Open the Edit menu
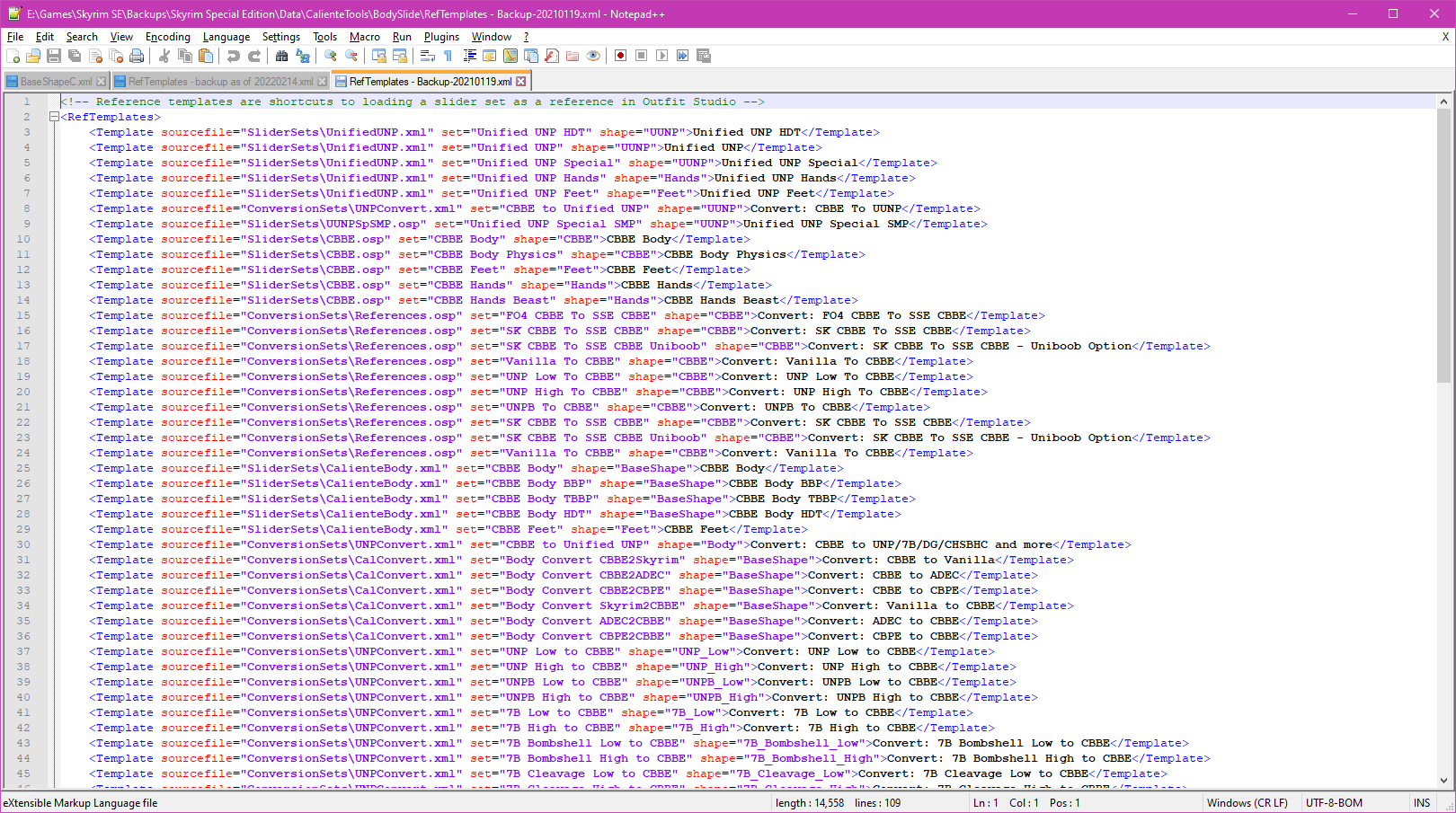 [45, 37]
